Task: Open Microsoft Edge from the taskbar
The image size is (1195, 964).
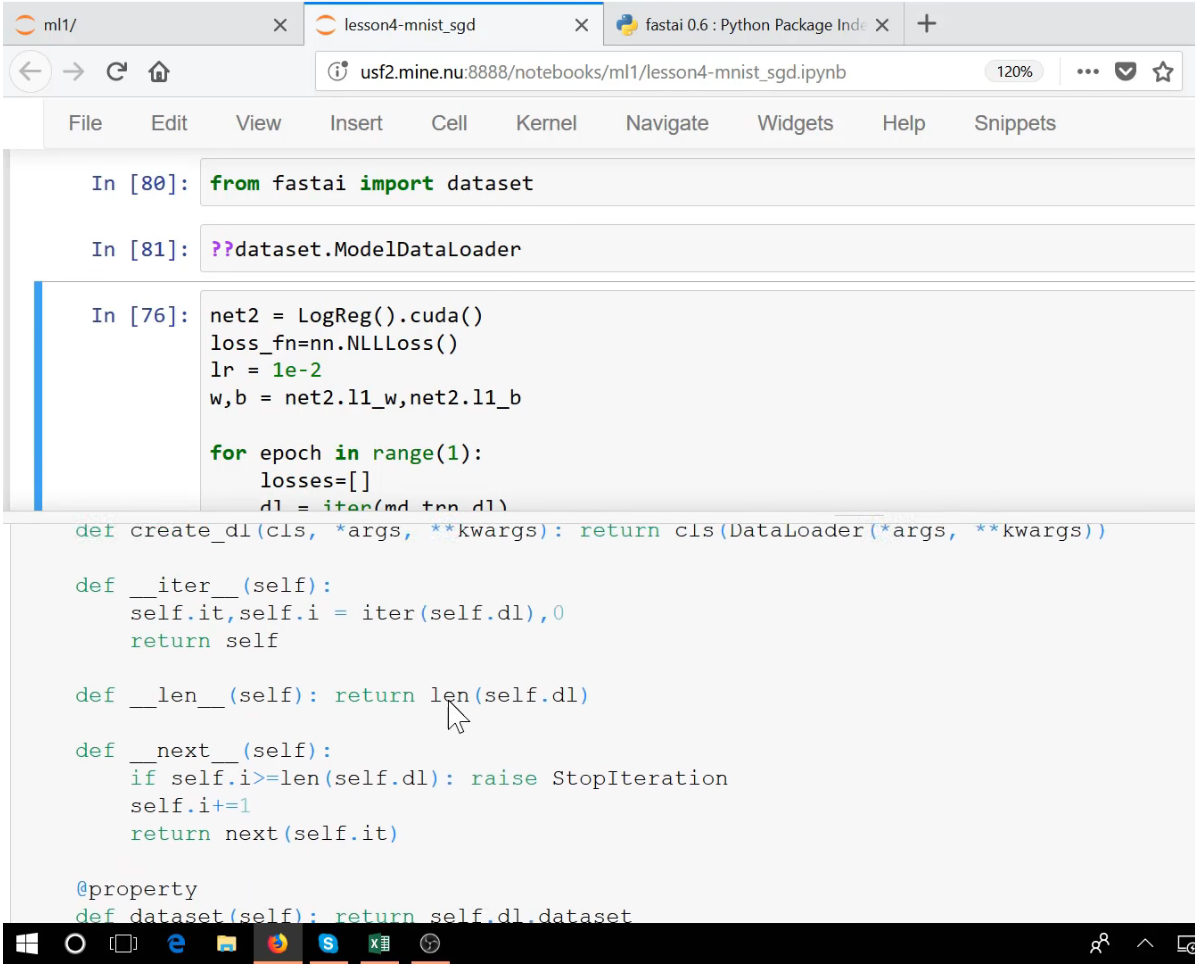Action: 176,943
